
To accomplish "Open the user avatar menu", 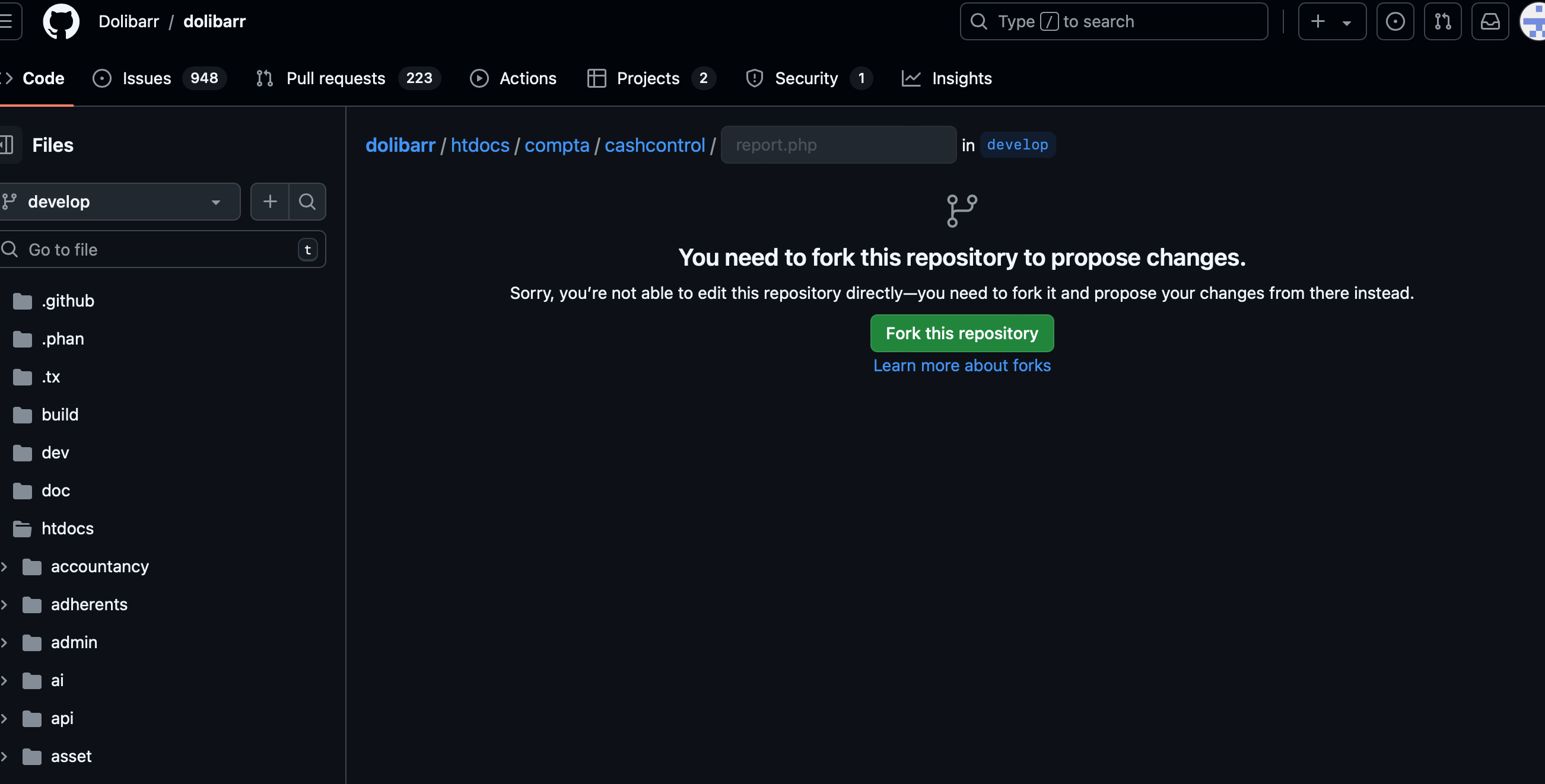I will pyautogui.click(x=1533, y=21).
